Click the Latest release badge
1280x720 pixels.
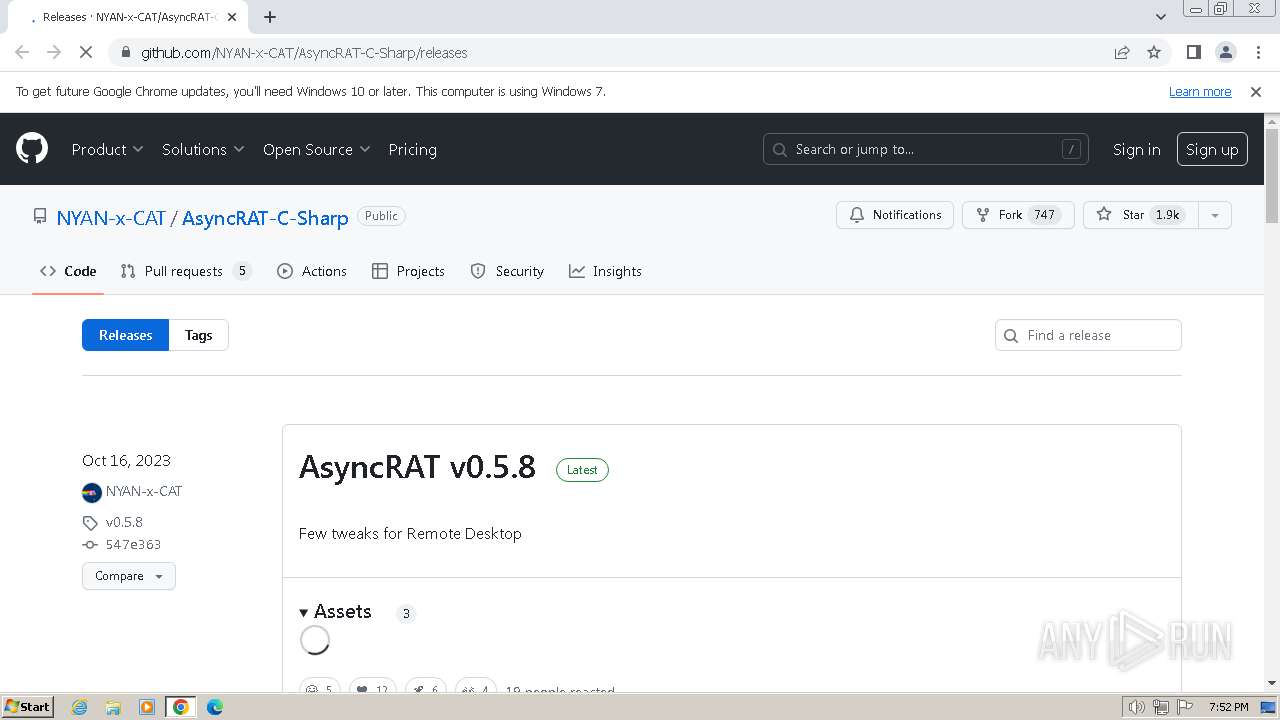click(x=582, y=470)
